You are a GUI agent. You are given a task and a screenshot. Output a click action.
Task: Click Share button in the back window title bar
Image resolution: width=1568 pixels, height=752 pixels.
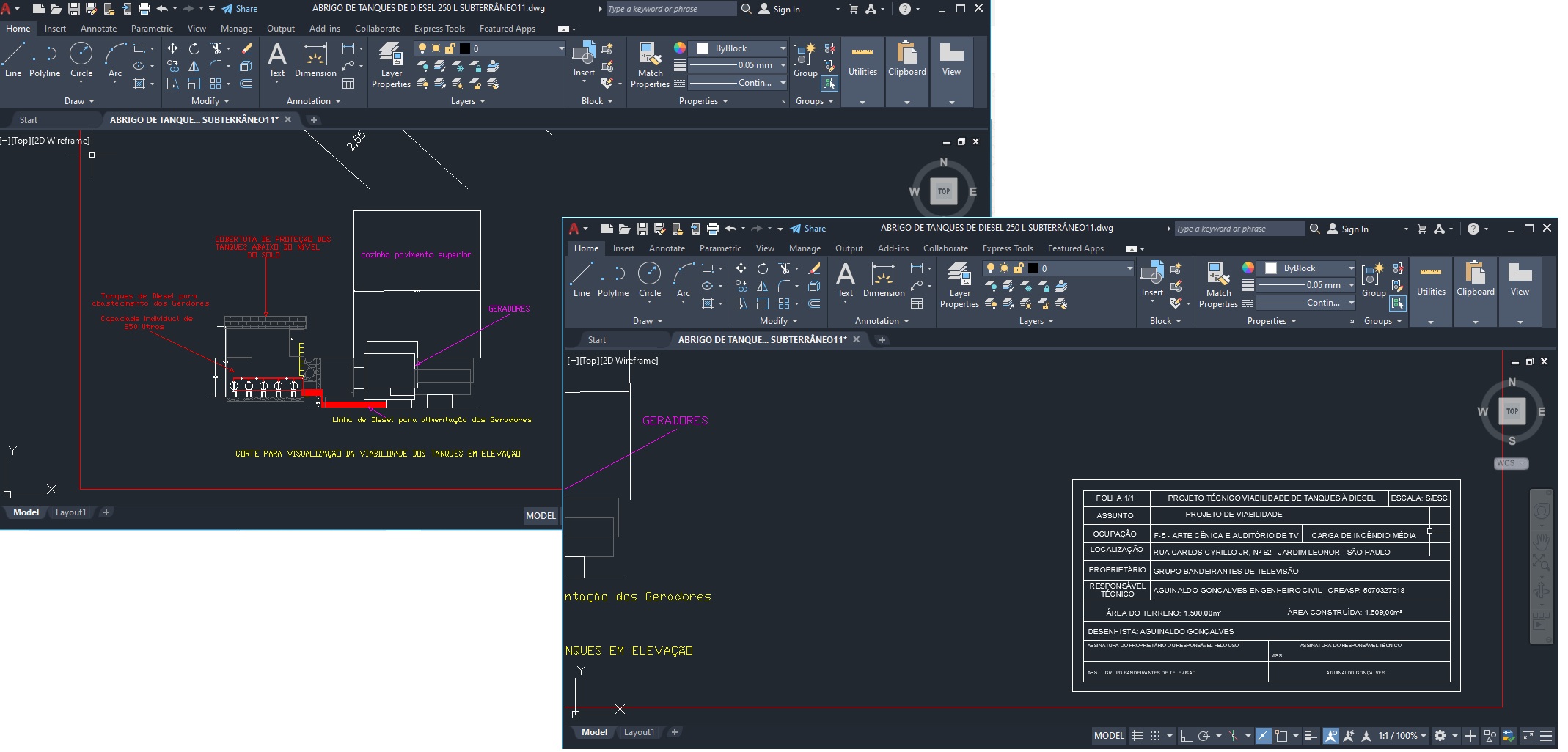pos(240,9)
